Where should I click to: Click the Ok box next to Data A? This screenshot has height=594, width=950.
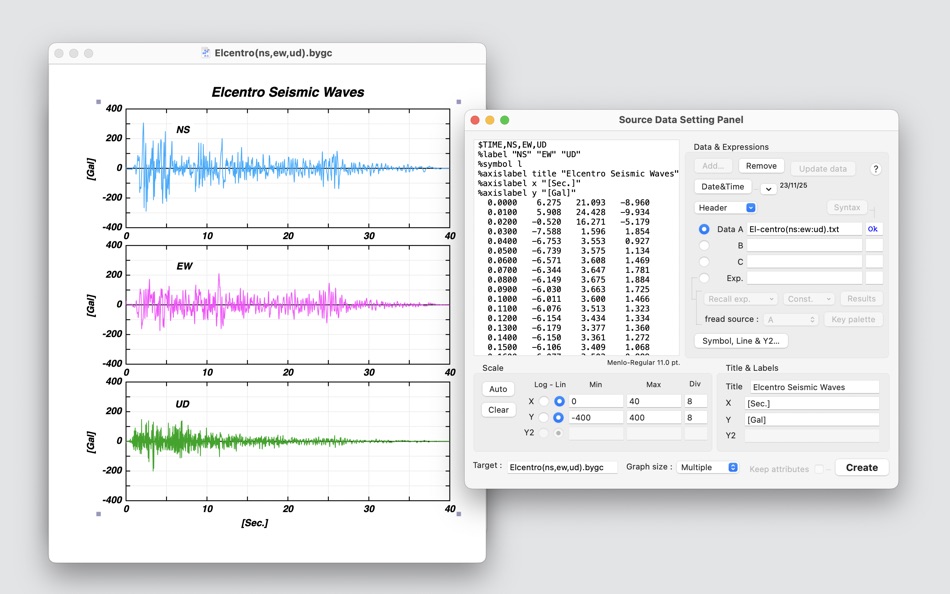[873, 229]
